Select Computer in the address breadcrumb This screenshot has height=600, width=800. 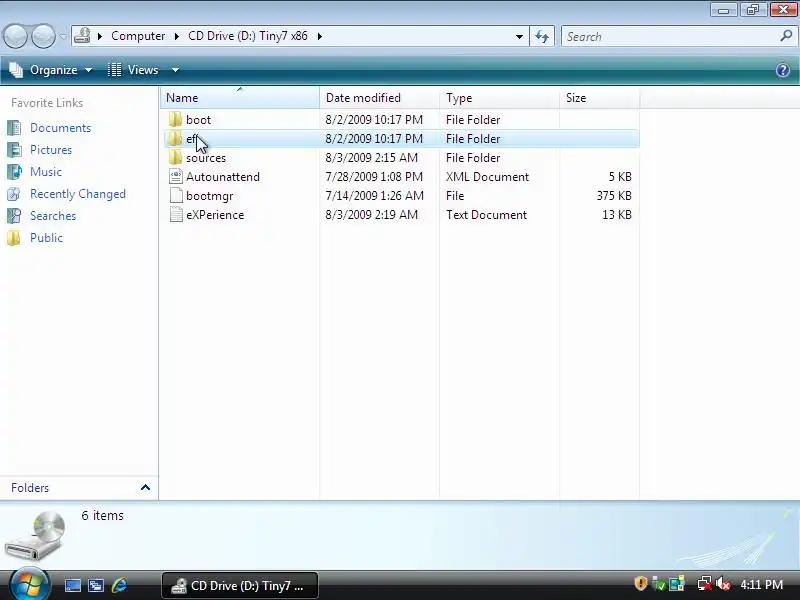tap(138, 36)
